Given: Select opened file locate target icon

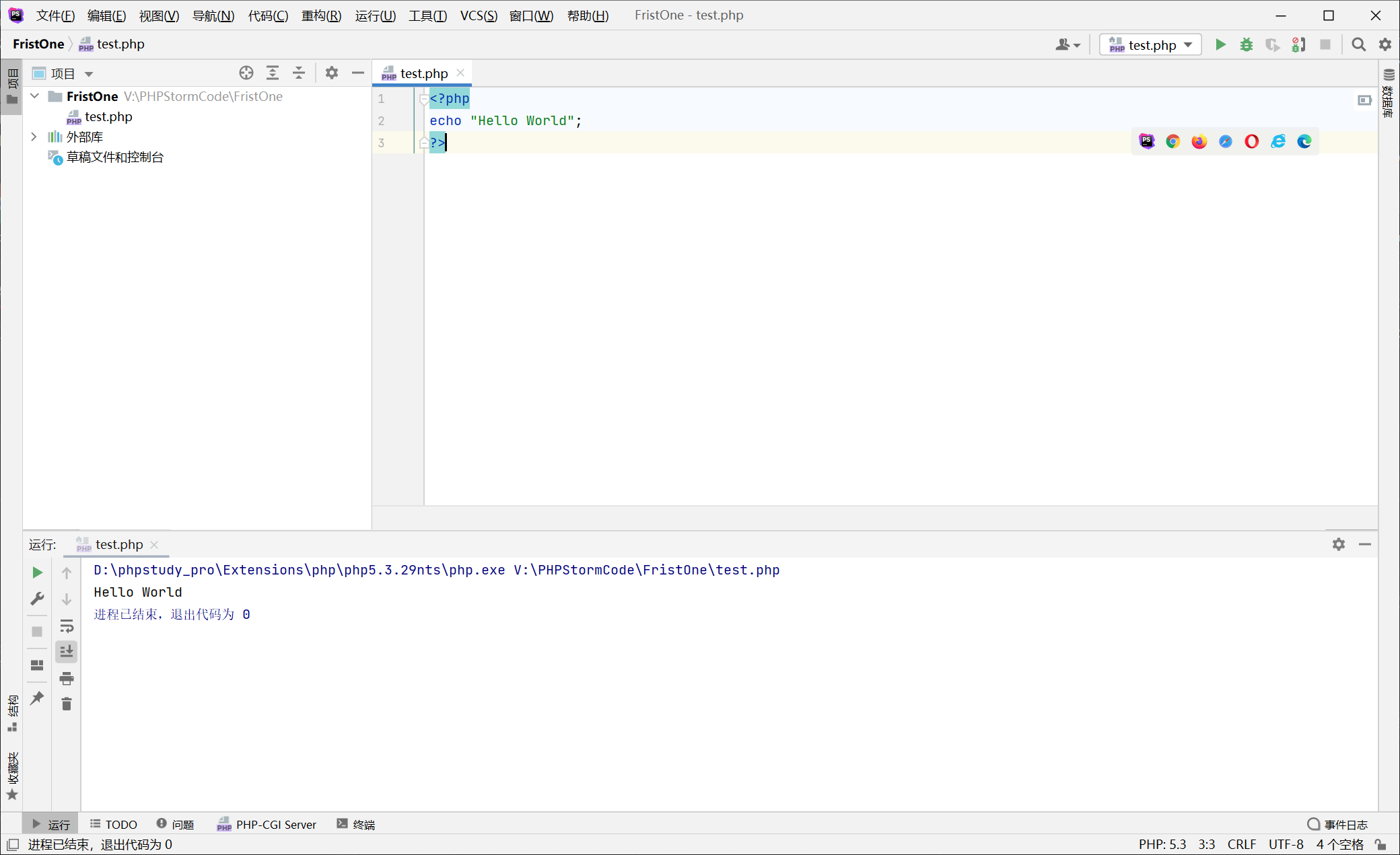Looking at the screenshot, I should point(246,73).
